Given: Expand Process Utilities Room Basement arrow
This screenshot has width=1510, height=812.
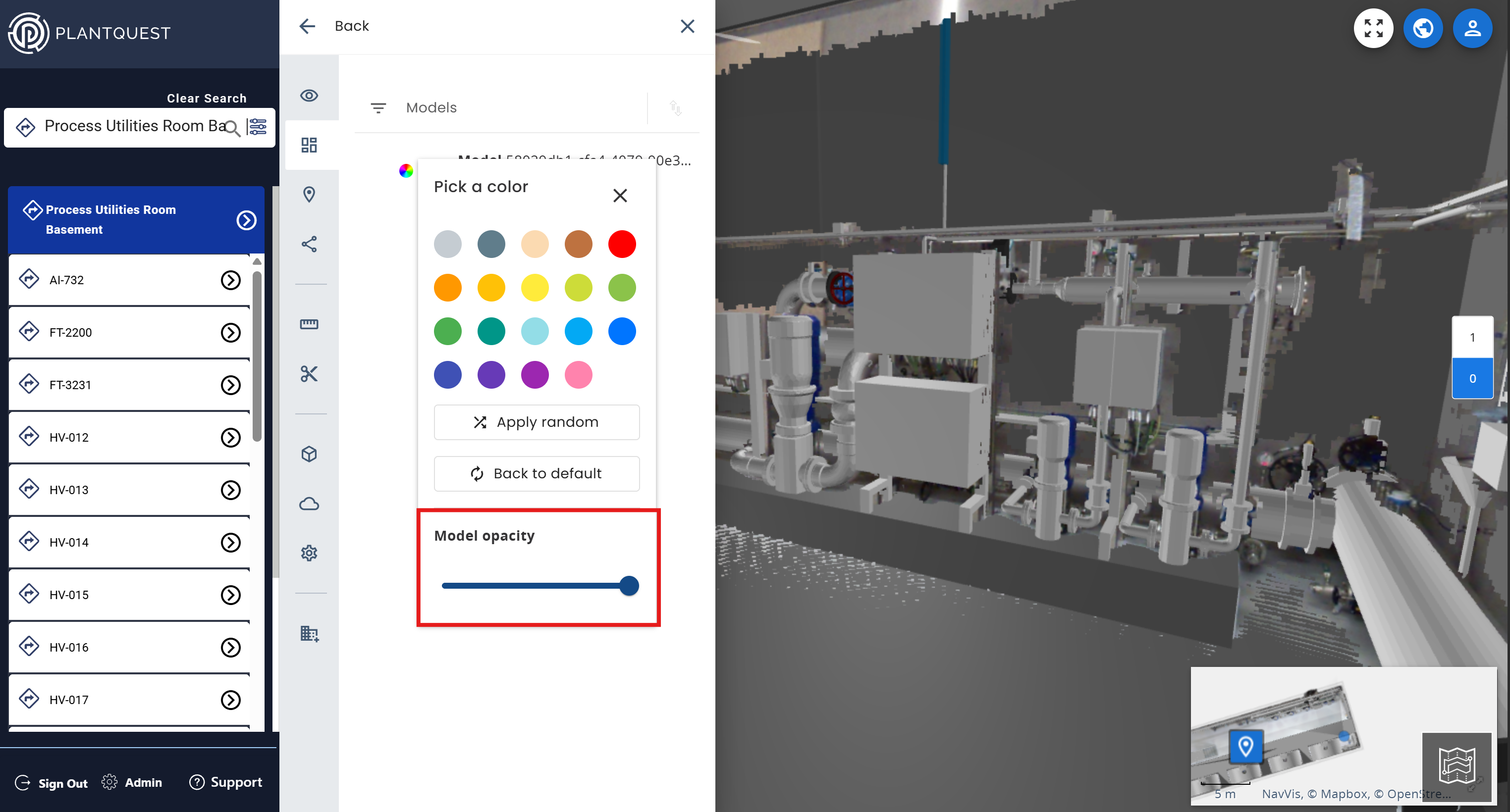Looking at the screenshot, I should [246, 220].
